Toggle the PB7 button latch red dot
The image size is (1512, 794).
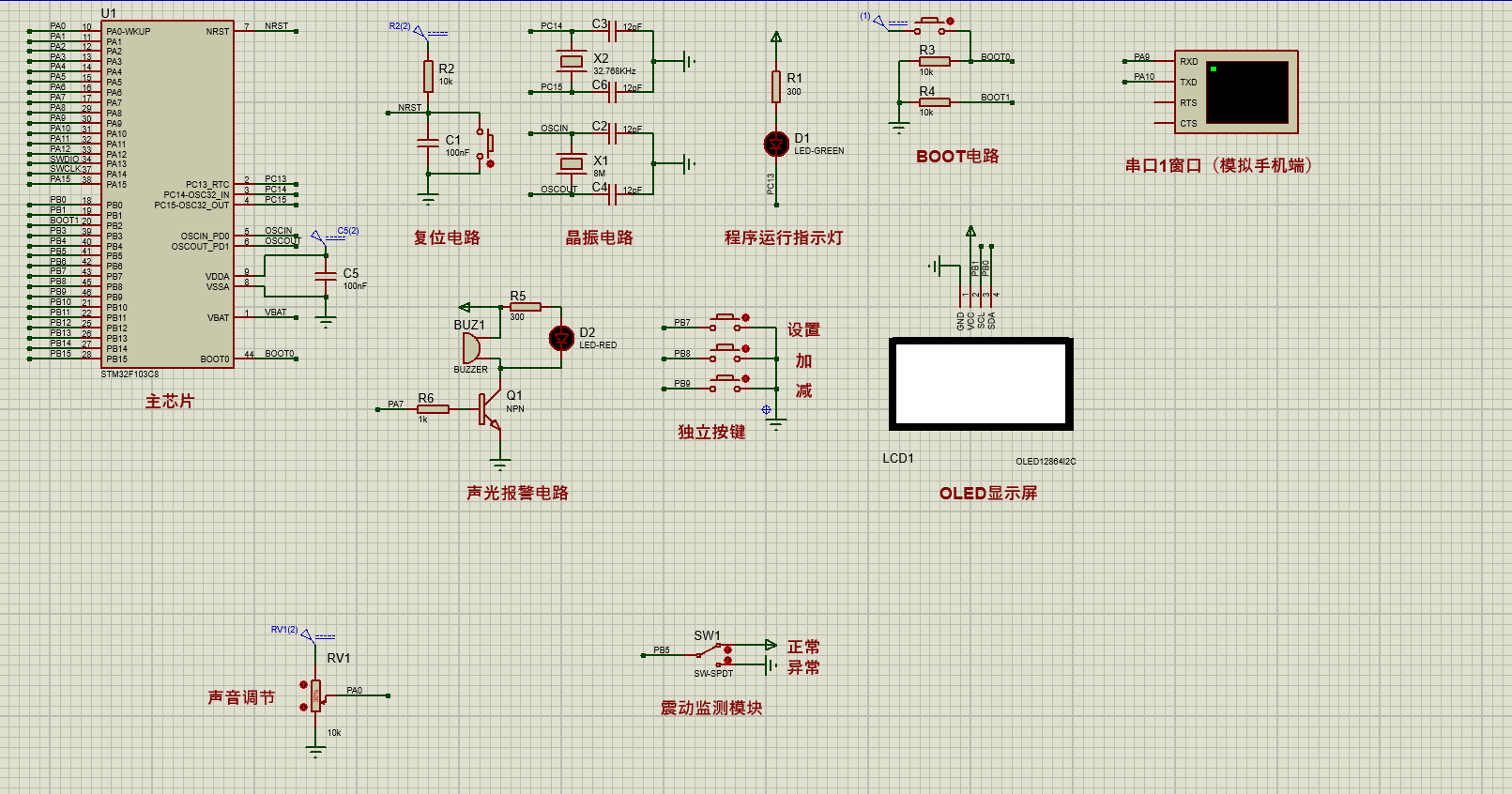pos(745,318)
